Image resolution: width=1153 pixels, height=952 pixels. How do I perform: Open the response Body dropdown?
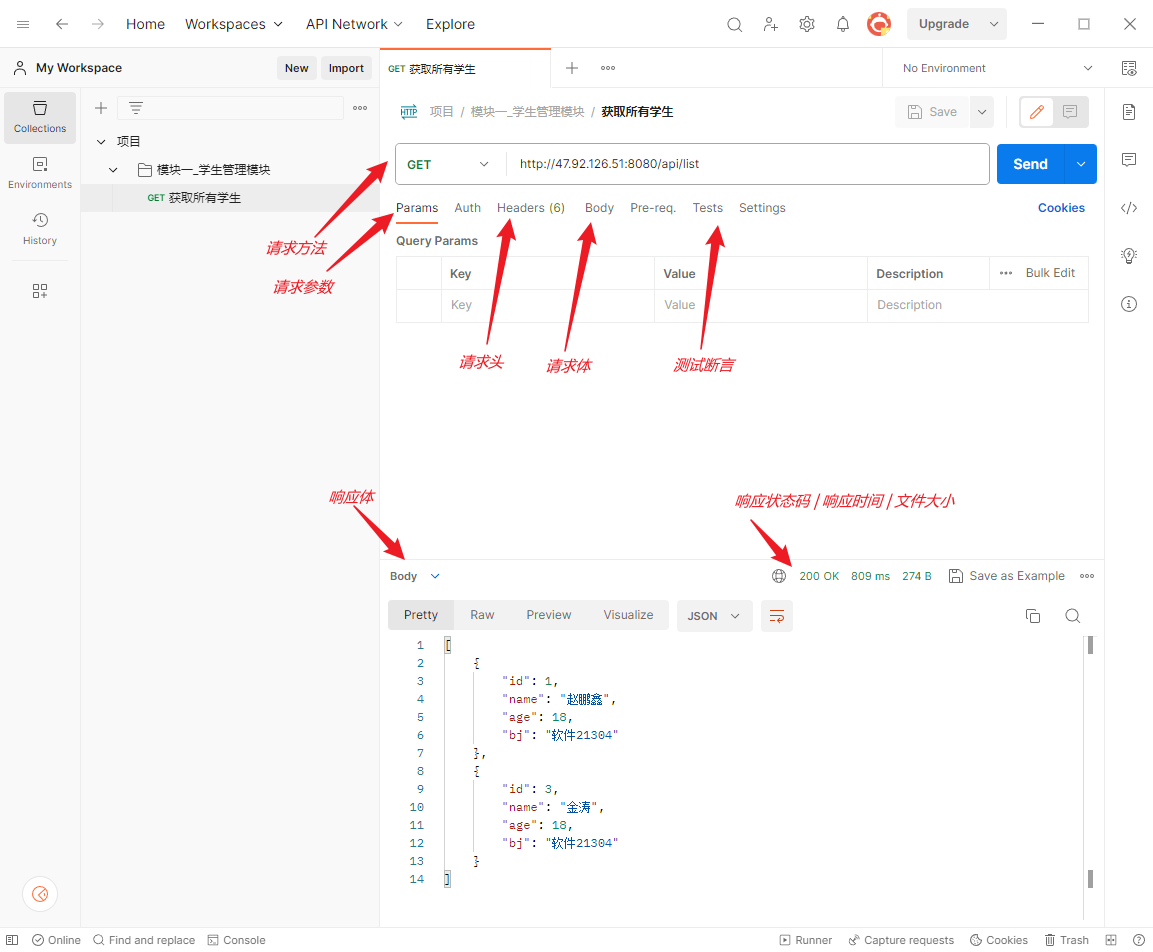pyautogui.click(x=414, y=576)
